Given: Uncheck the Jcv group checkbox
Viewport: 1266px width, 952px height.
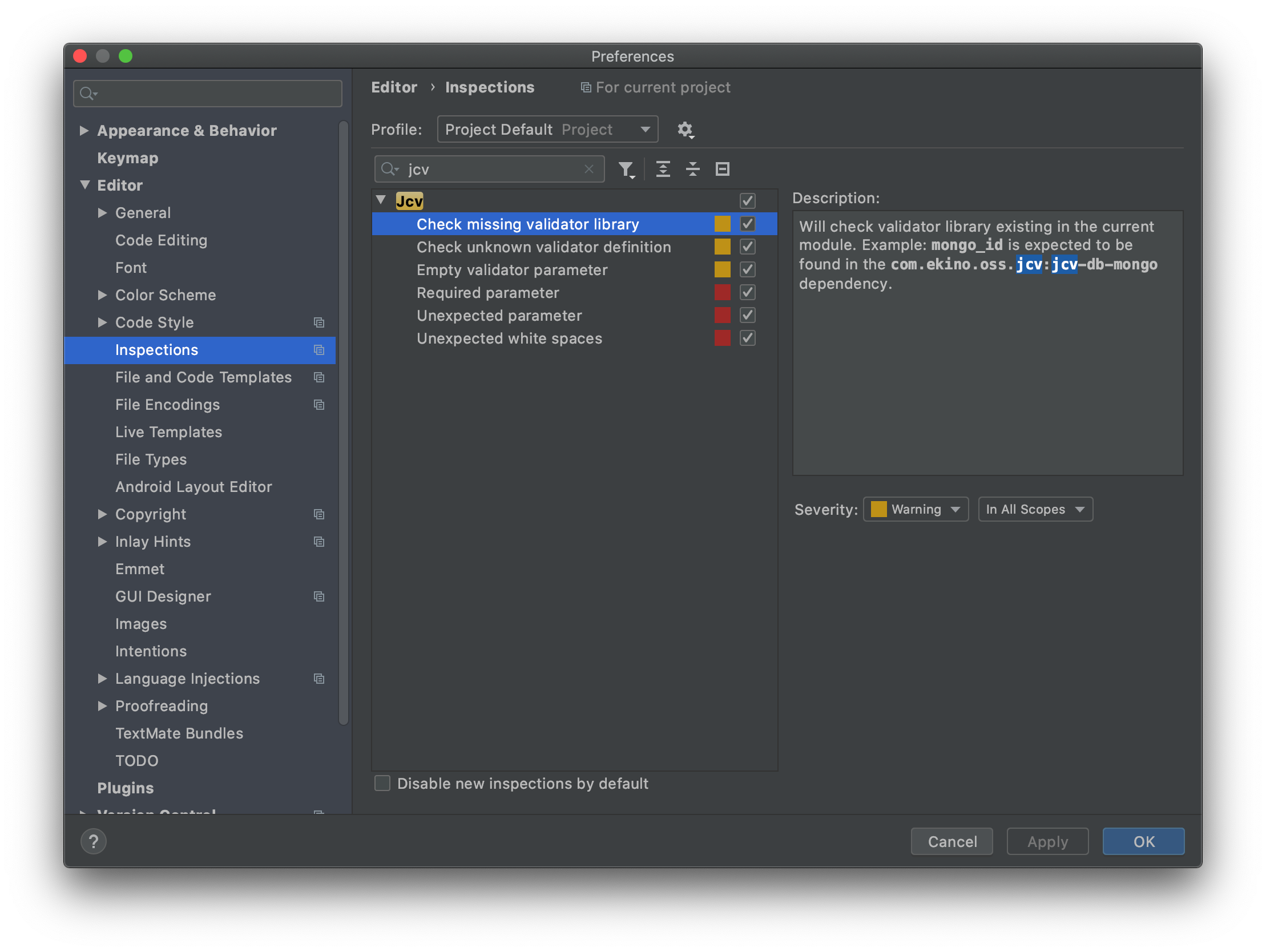Looking at the screenshot, I should pos(747,200).
